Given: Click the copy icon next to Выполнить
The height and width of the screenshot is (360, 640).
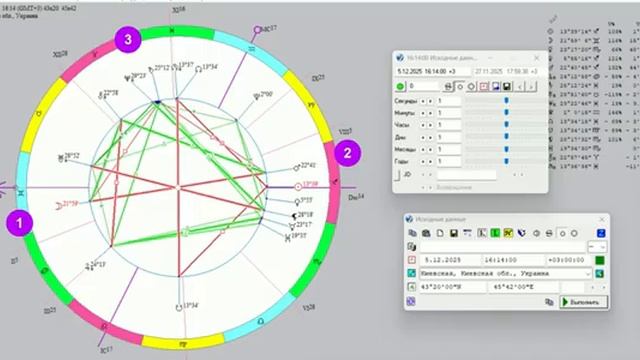Looking at the screenshot, I should point(549,302).
